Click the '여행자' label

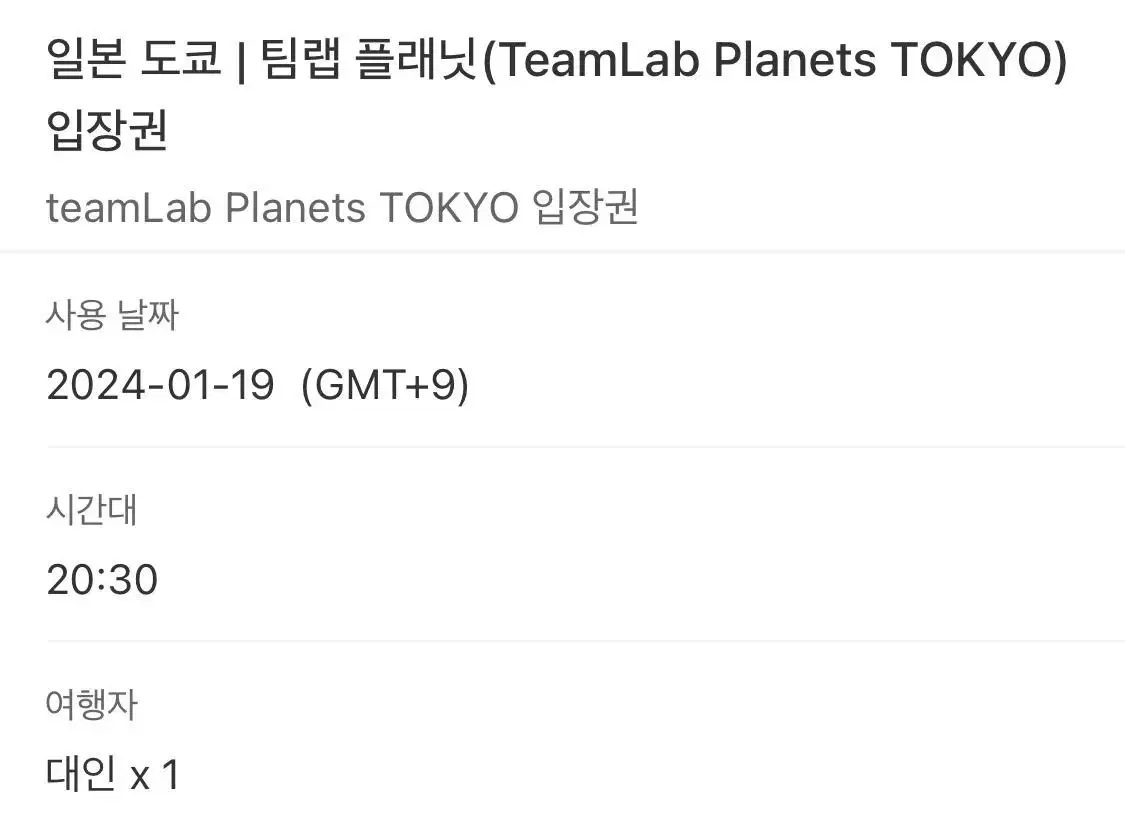[x=91, y=705]
